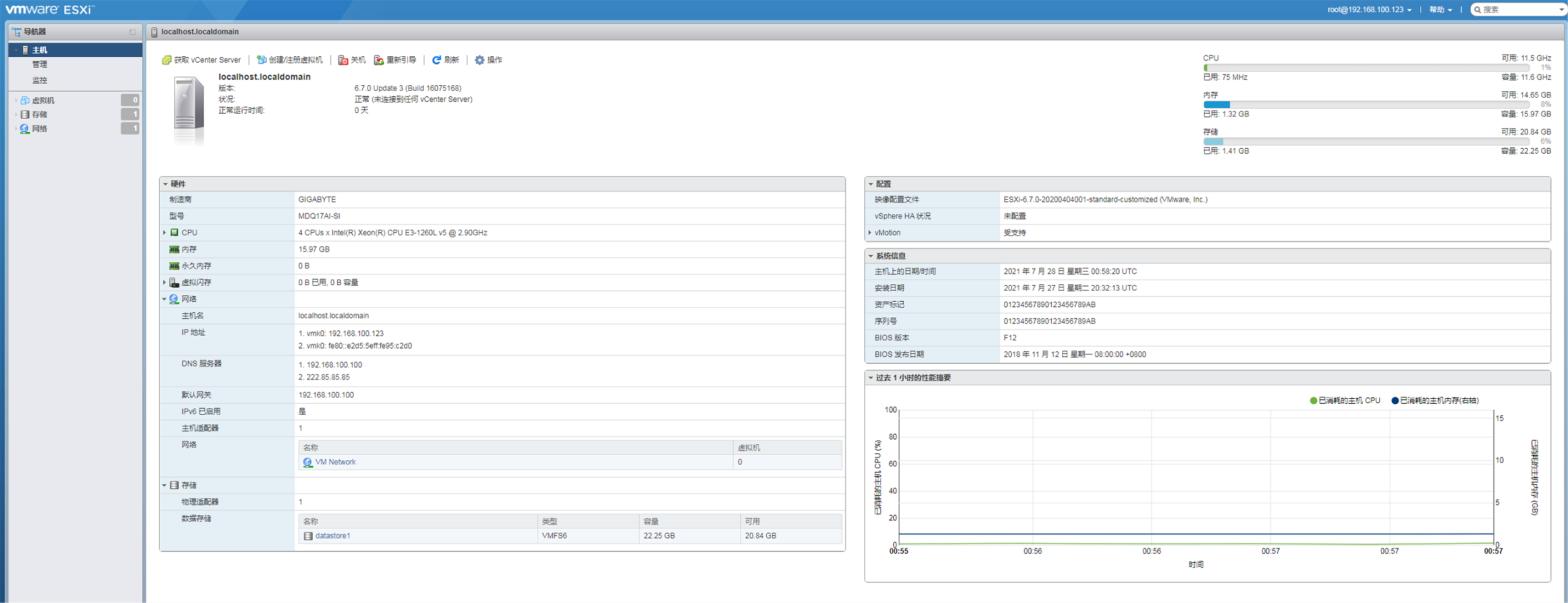Click the Reboot host icon
Screen dimensions: 1568x603
[379, 60]
